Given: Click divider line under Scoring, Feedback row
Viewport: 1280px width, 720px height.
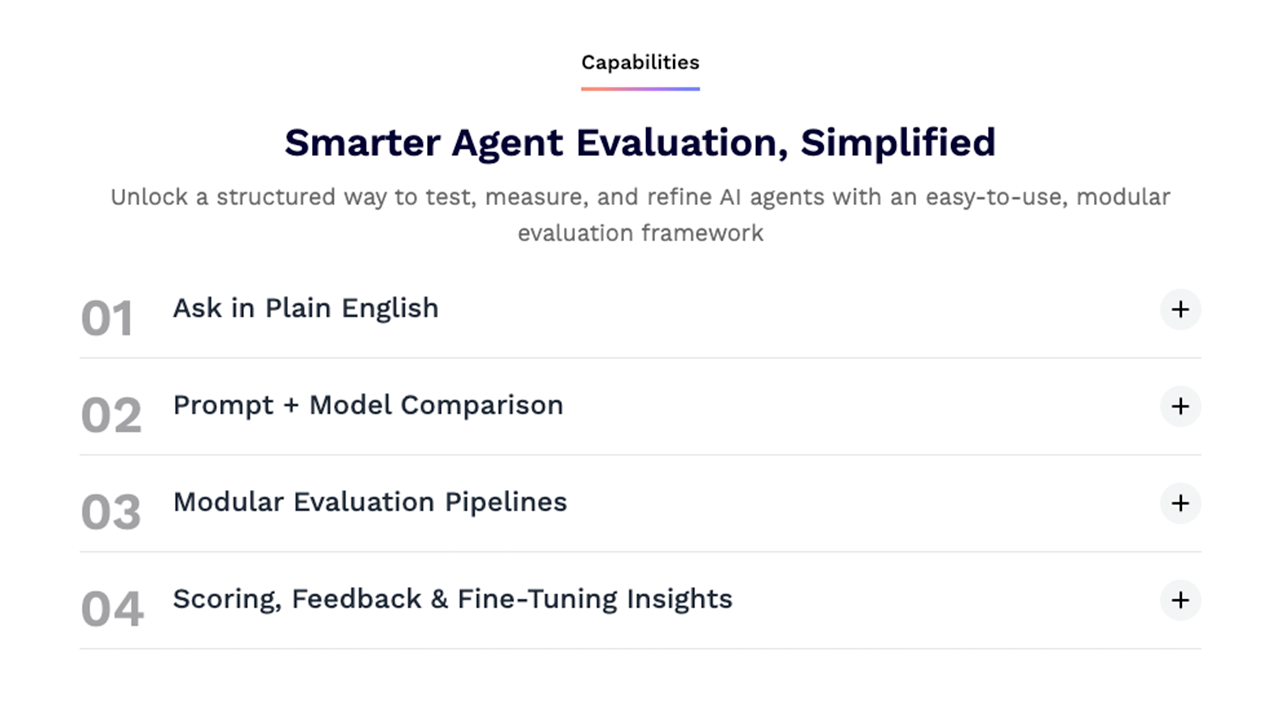Looking at the screenshot, I should (640, 649).
